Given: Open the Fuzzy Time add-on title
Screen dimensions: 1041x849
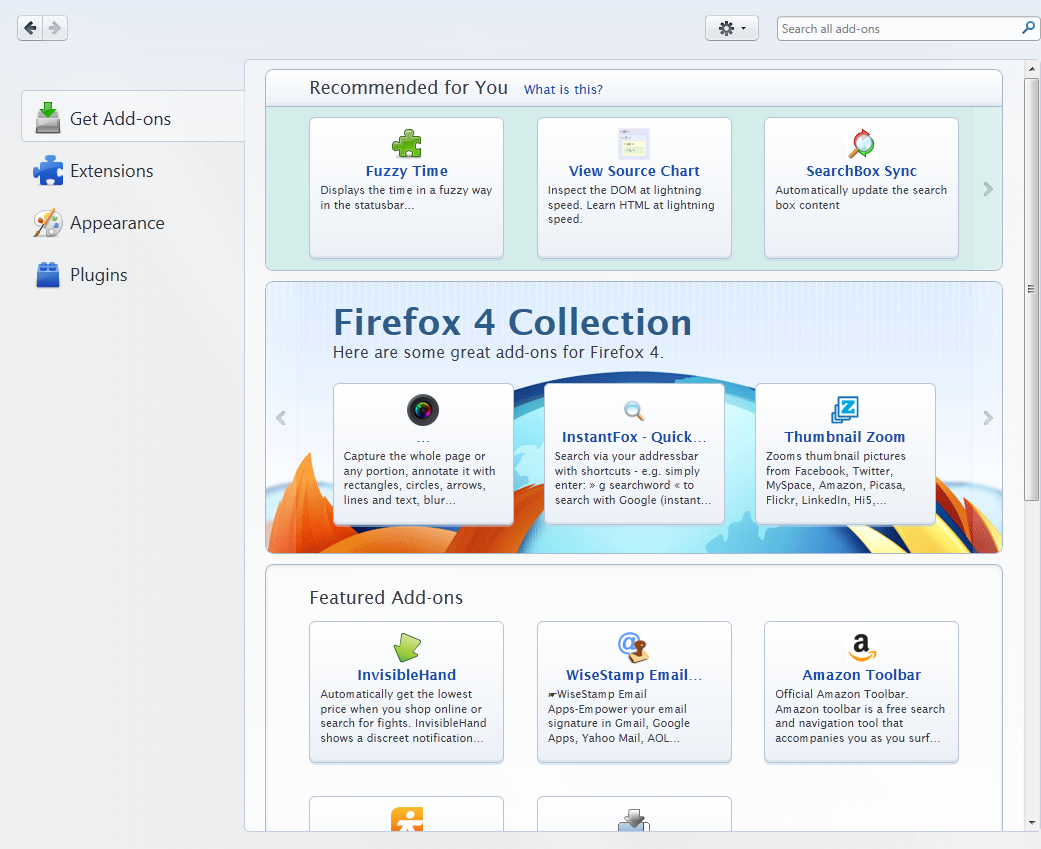Looking at the screenshot, I should (x=406, y=171).
